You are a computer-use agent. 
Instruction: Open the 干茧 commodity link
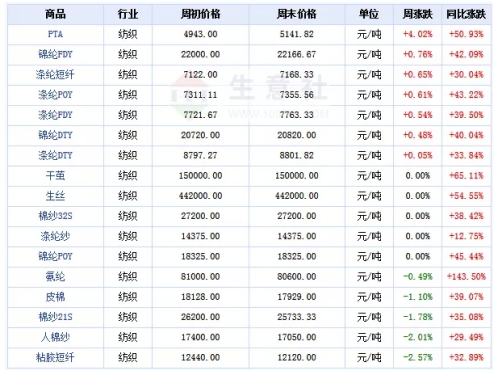(x=55, y=176)
